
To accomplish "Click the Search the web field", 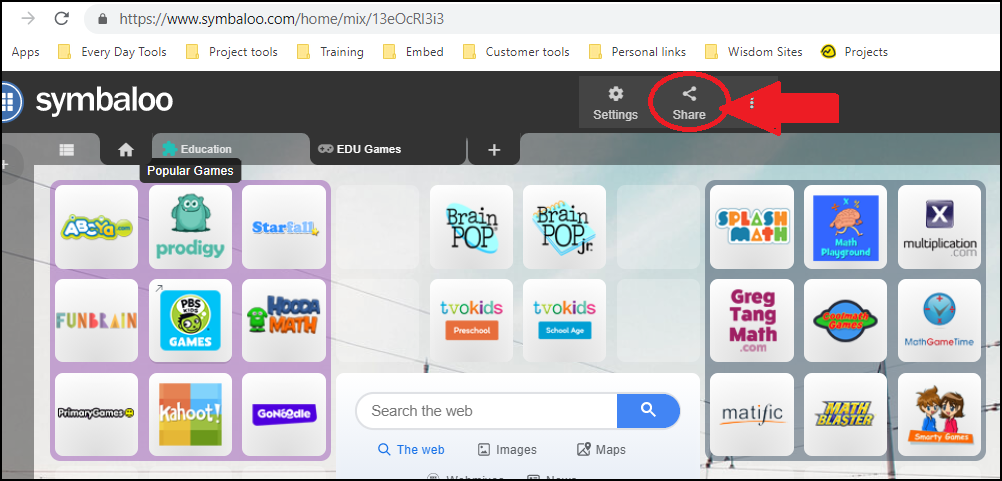I will [486, 411].
